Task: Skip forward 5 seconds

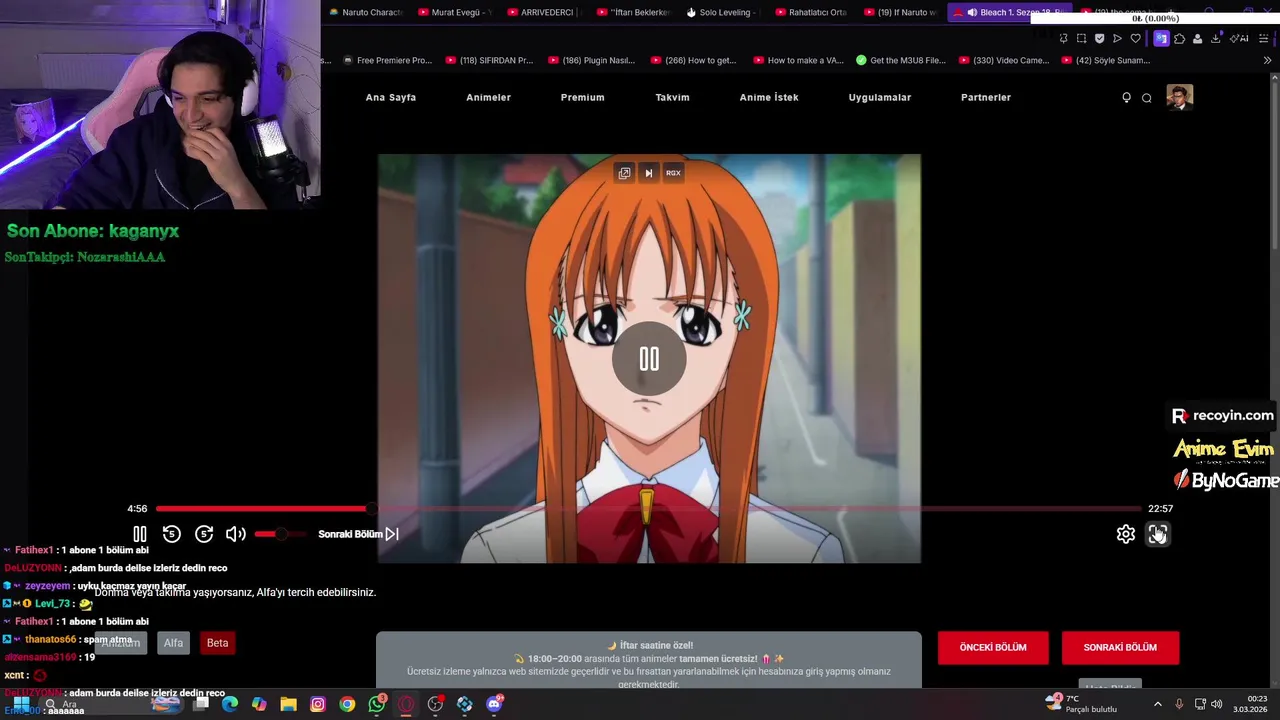Action: [x=204, y=534]
